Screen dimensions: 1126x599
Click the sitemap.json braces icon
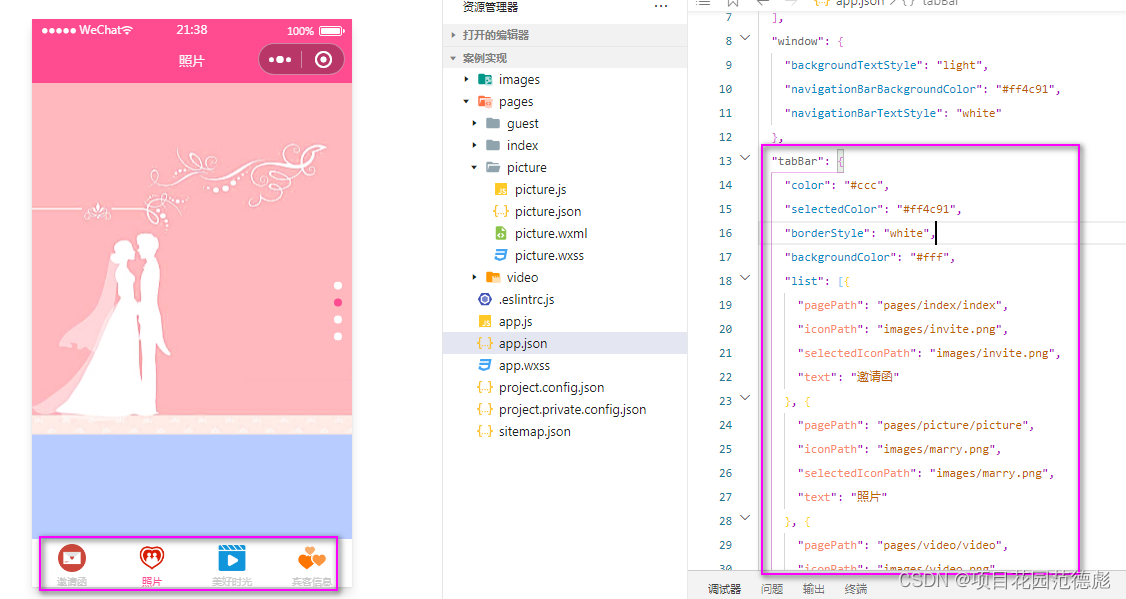[x=485, y=431]
